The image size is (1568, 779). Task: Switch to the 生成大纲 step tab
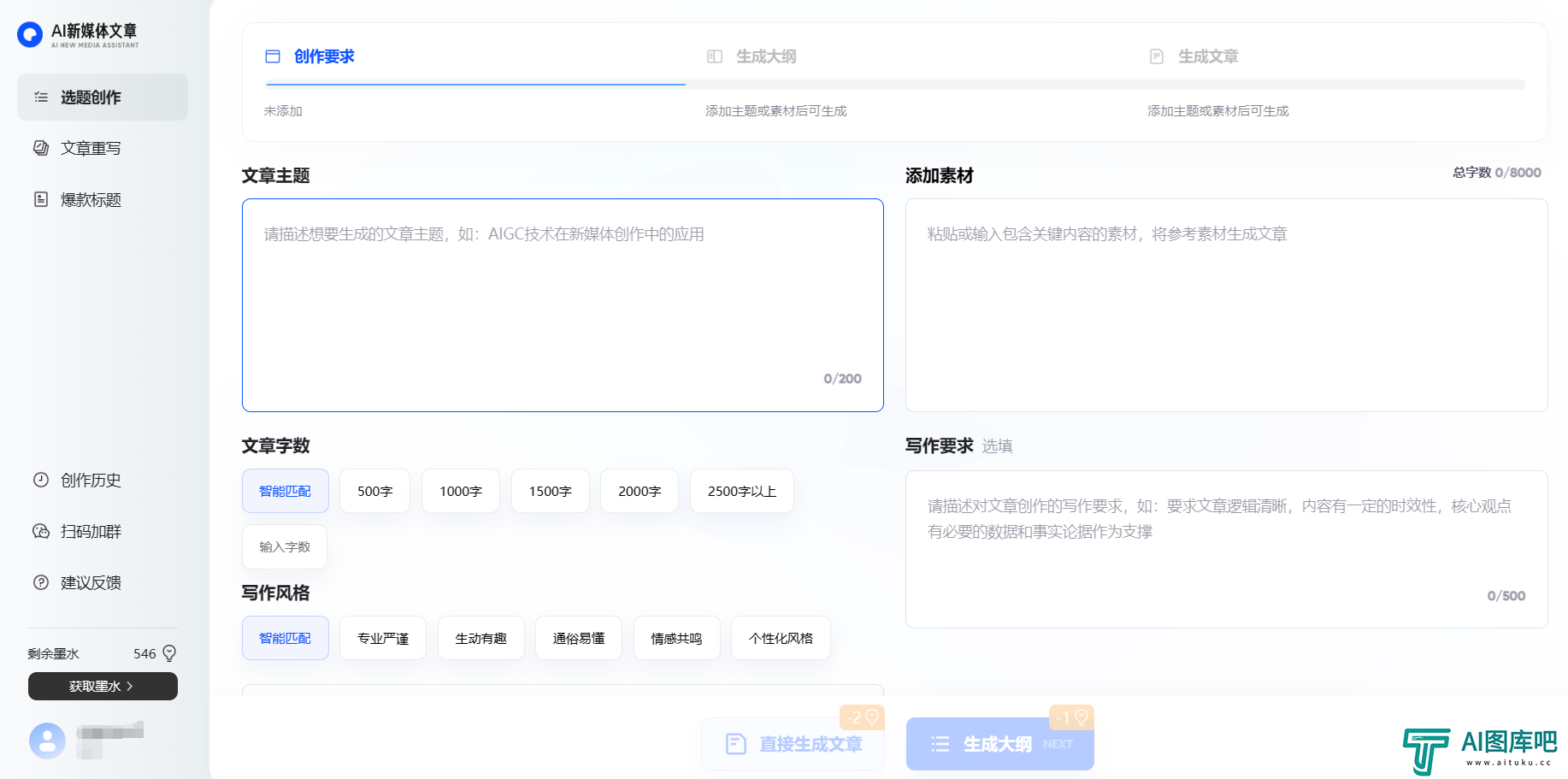tap(766, 56)
